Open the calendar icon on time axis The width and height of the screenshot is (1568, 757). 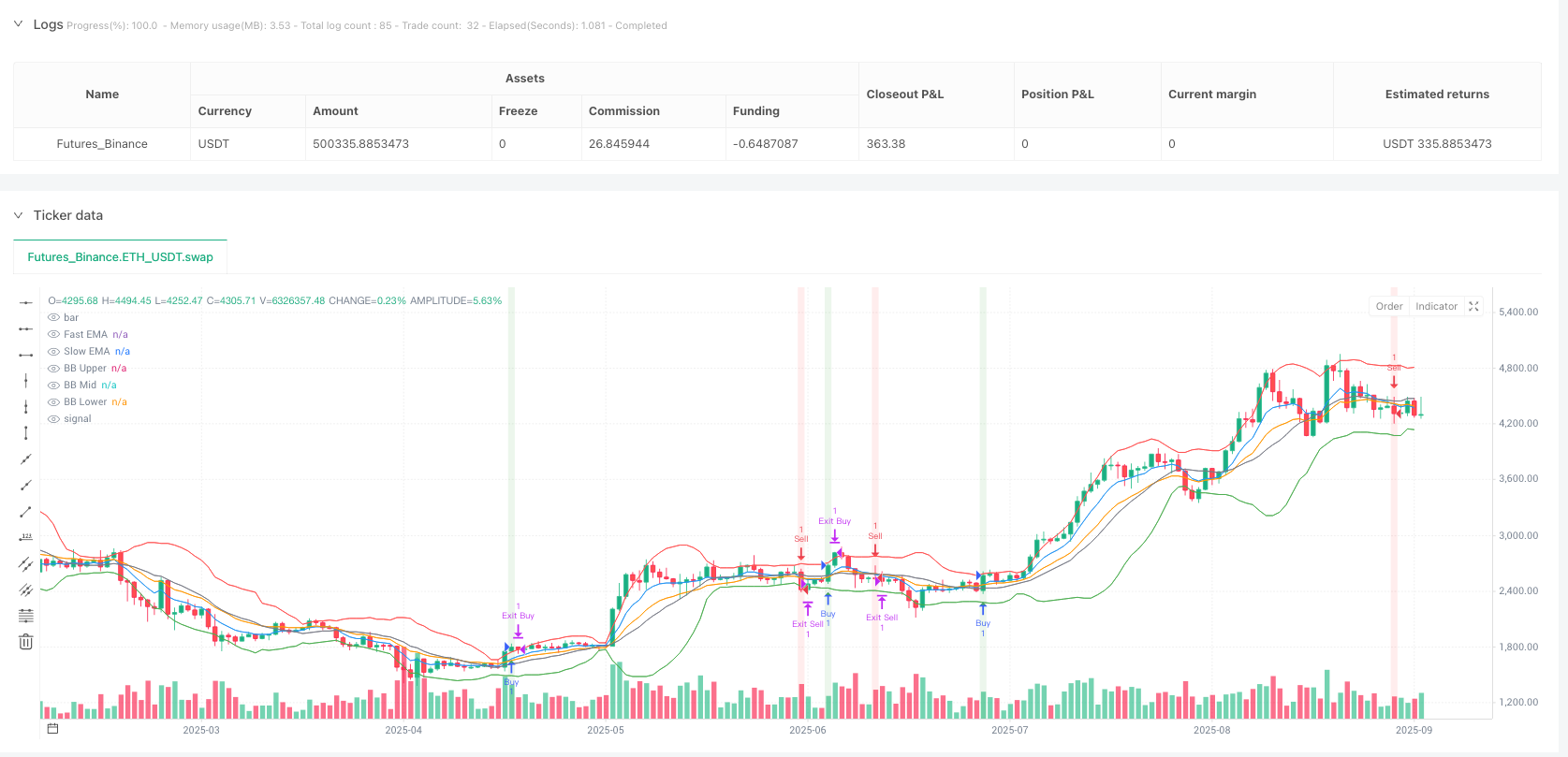[52, 729]
